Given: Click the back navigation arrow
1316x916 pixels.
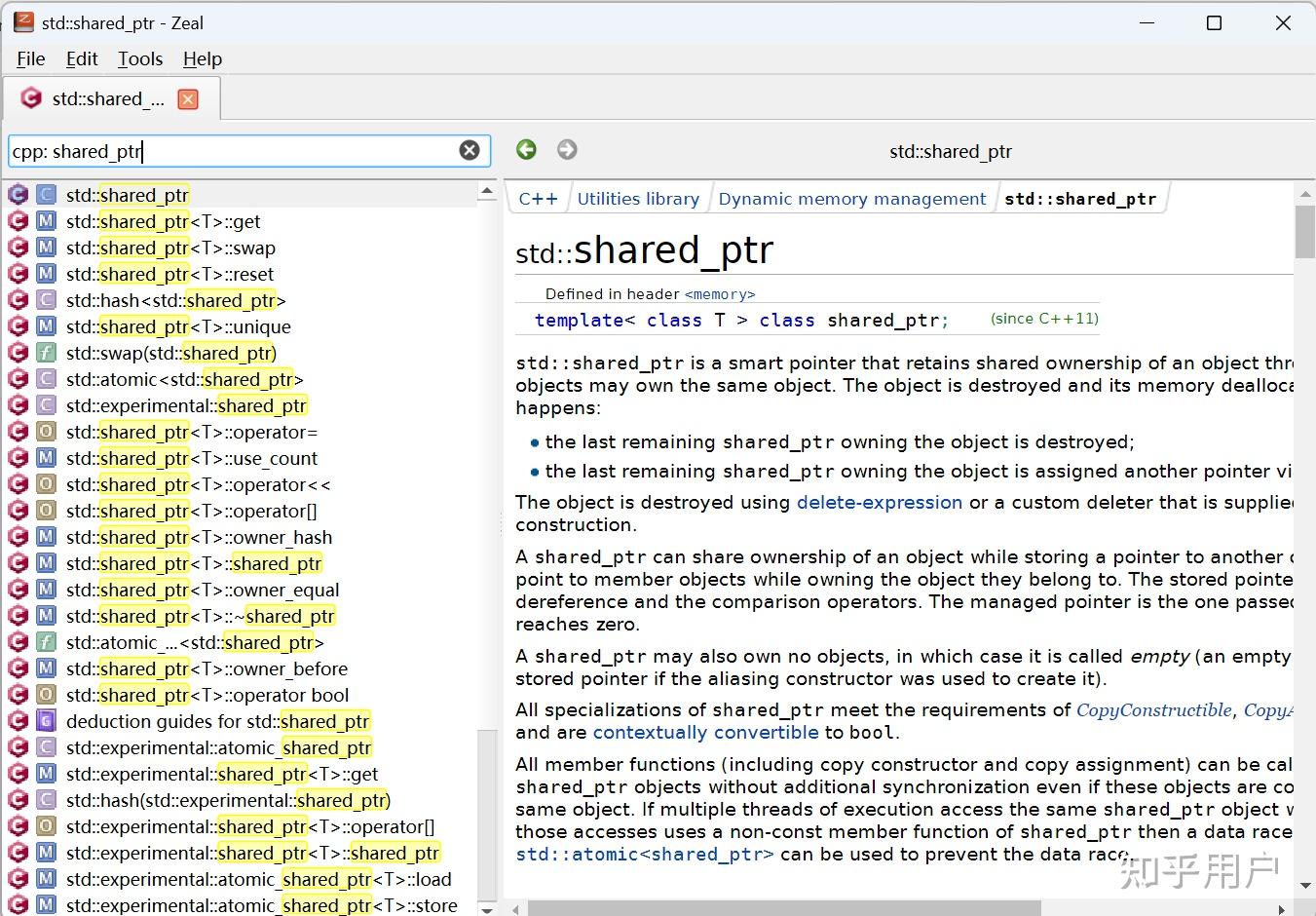Looking at the screenshot, I should (526, 150).
